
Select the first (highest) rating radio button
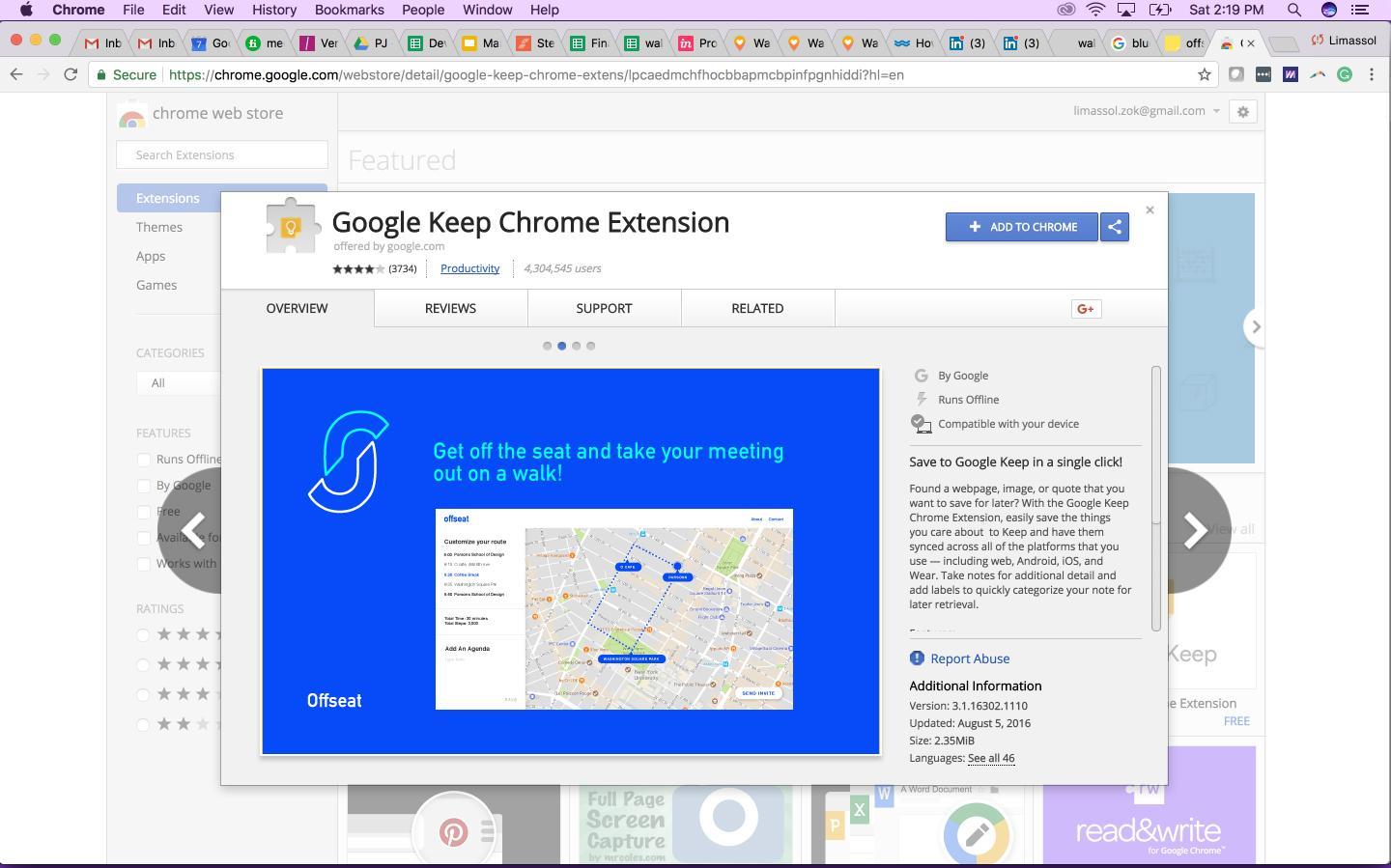143,634
